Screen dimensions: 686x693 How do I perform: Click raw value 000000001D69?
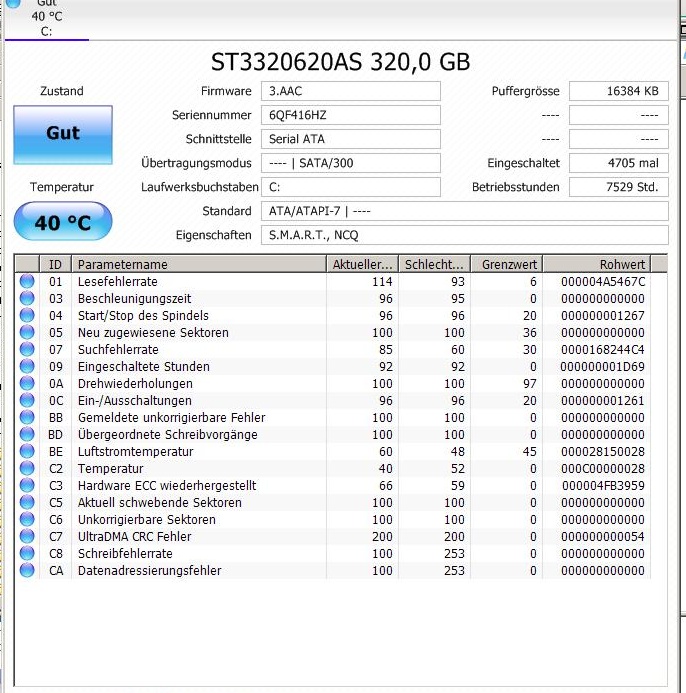click(x=603, y=366)
